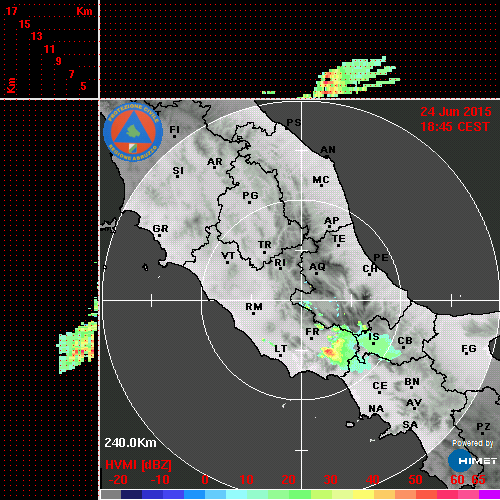Click the Protezione Civile Regione Abruzzo logo
The width and height of the screenshot is (500, 500).
pos(133,132)
